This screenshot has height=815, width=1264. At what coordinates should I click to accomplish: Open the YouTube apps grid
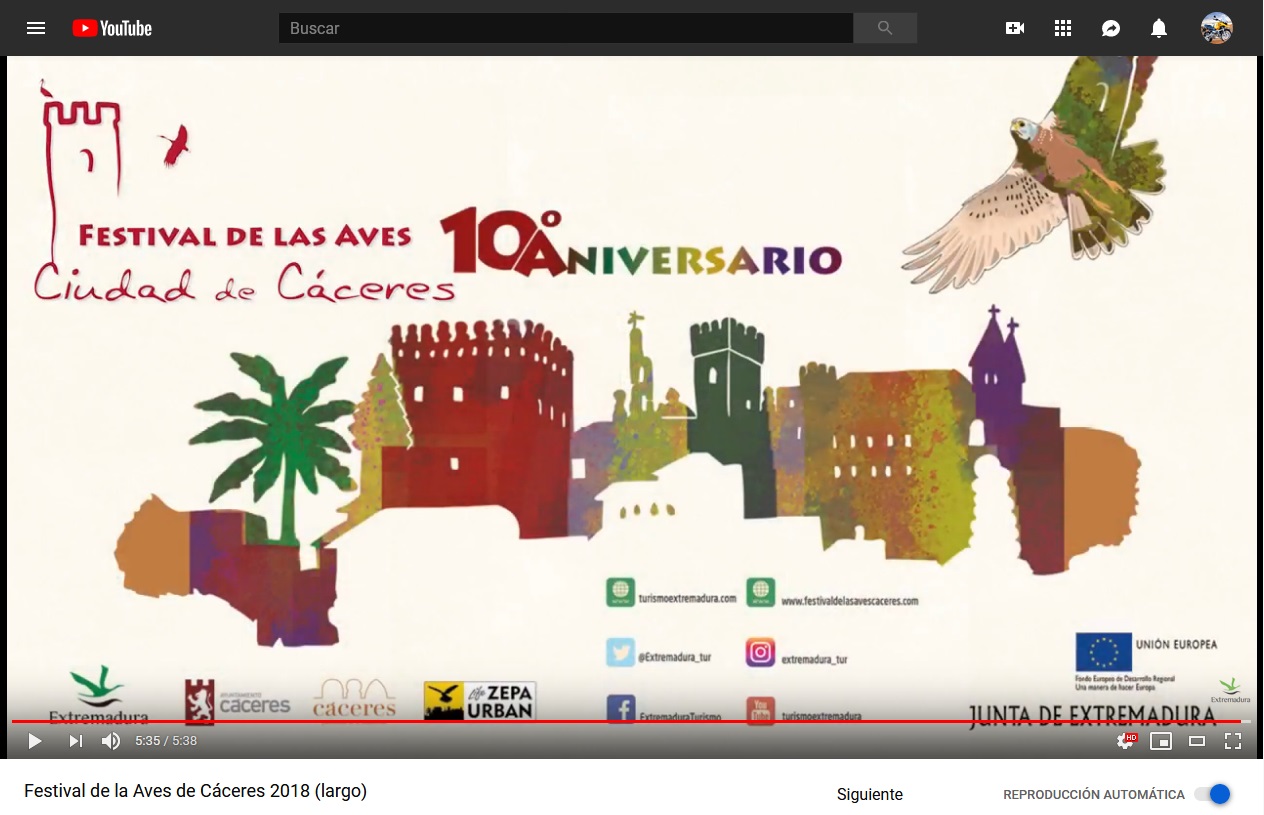point(1063,28)
